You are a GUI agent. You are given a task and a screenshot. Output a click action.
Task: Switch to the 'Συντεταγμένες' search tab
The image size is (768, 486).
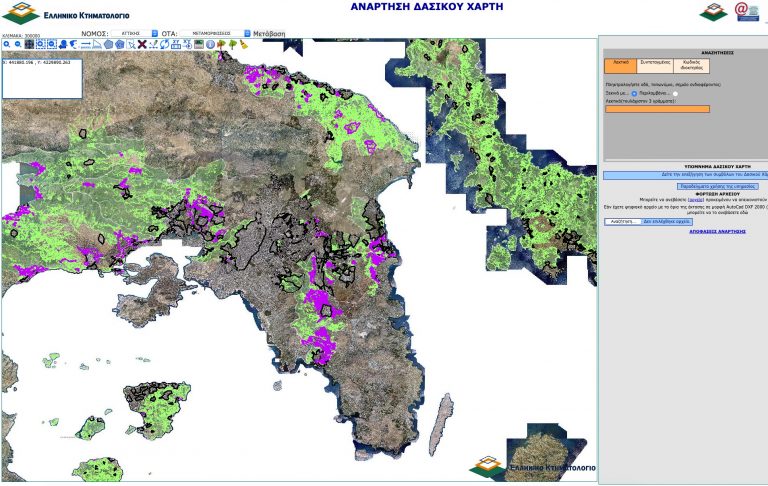point(655,66)
